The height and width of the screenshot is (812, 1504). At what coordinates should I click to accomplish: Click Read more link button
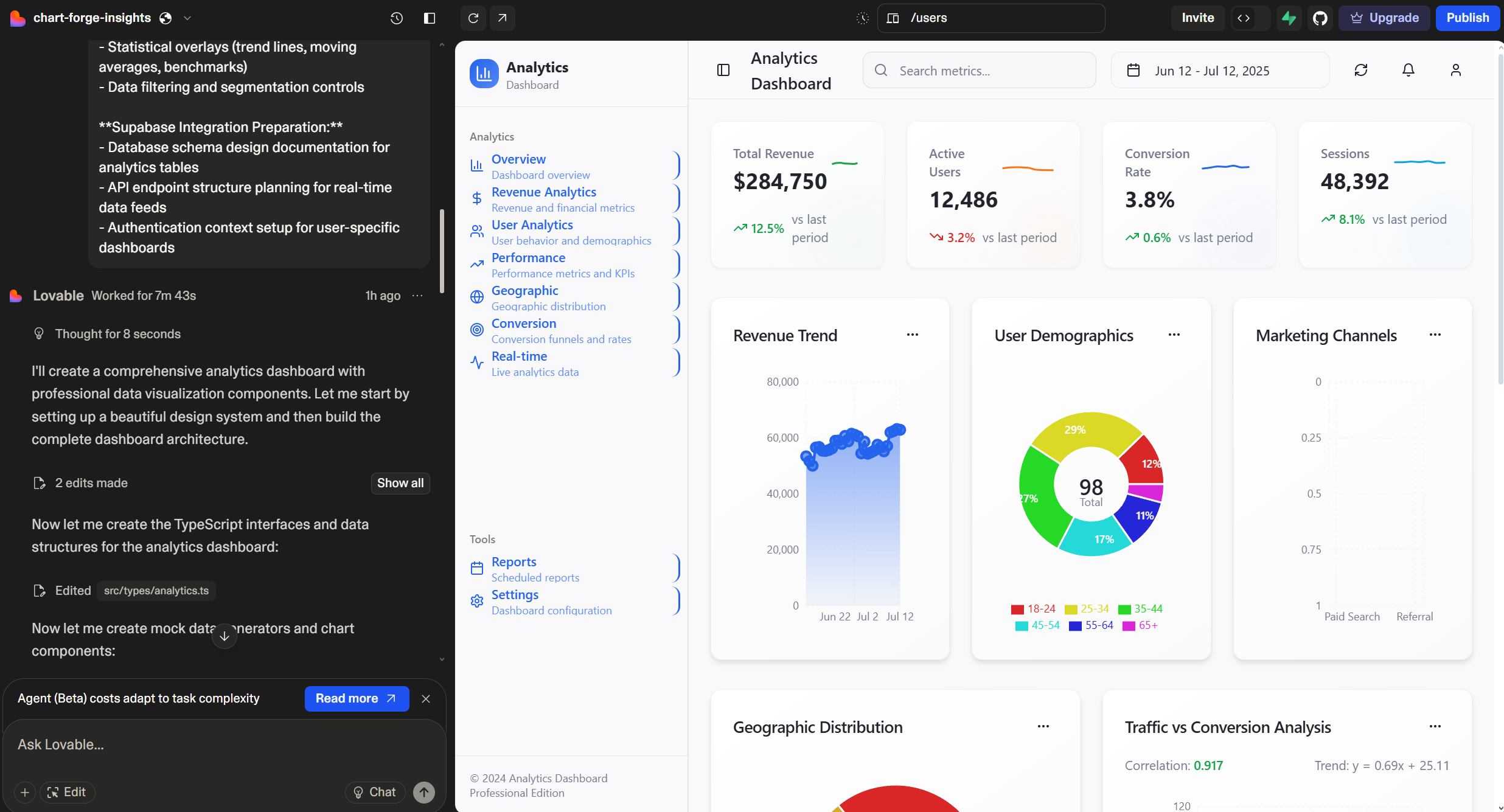pyautogui.click(x=357, y=699)
